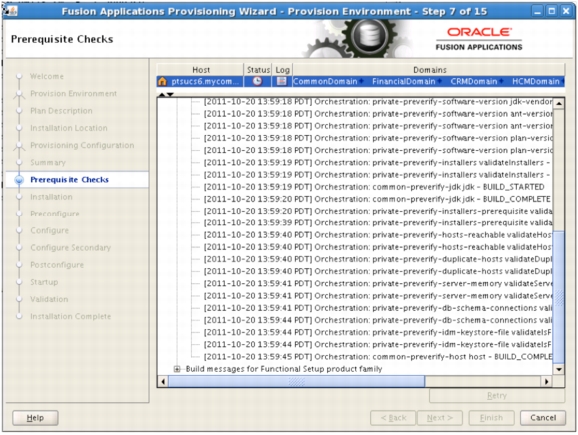Click the up arrow of the split pane divider
578x435 pixels.
pos(161,95)
